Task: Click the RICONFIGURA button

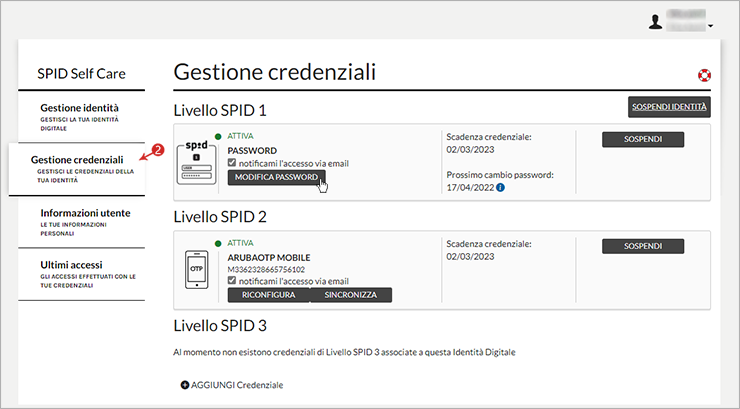Action: 269,295
